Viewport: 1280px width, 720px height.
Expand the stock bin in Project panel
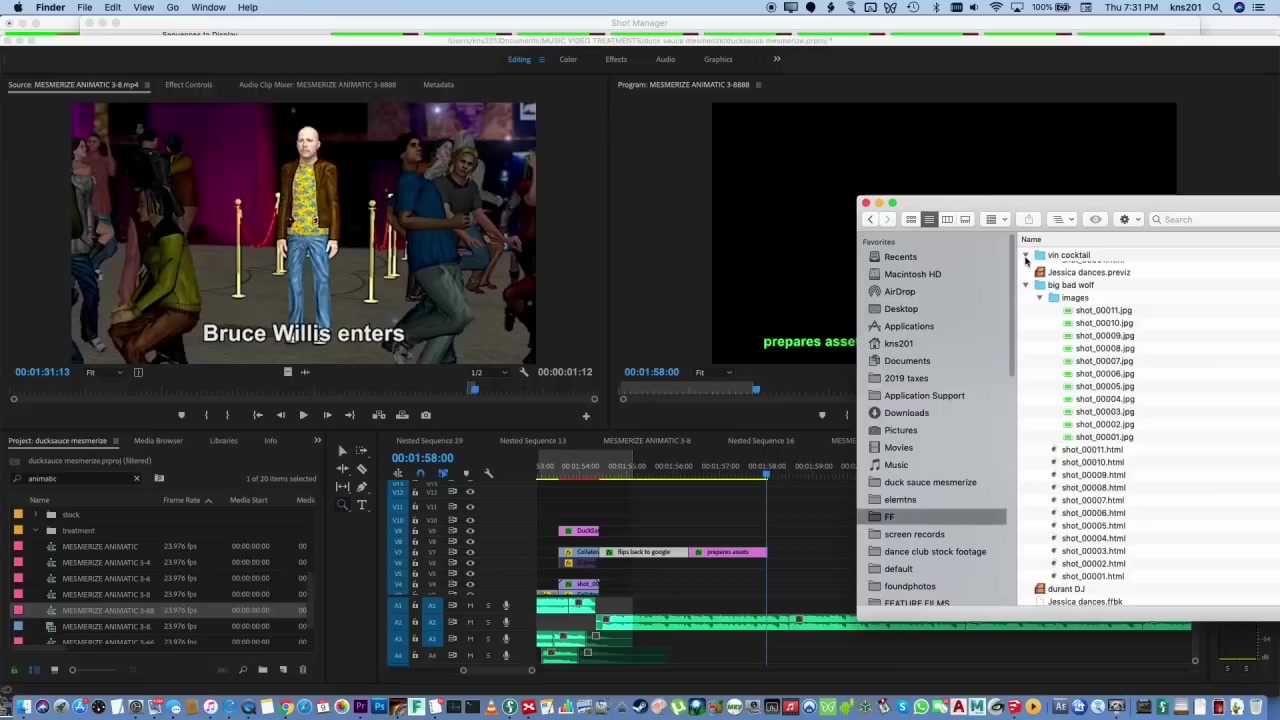tap(36, 515)
